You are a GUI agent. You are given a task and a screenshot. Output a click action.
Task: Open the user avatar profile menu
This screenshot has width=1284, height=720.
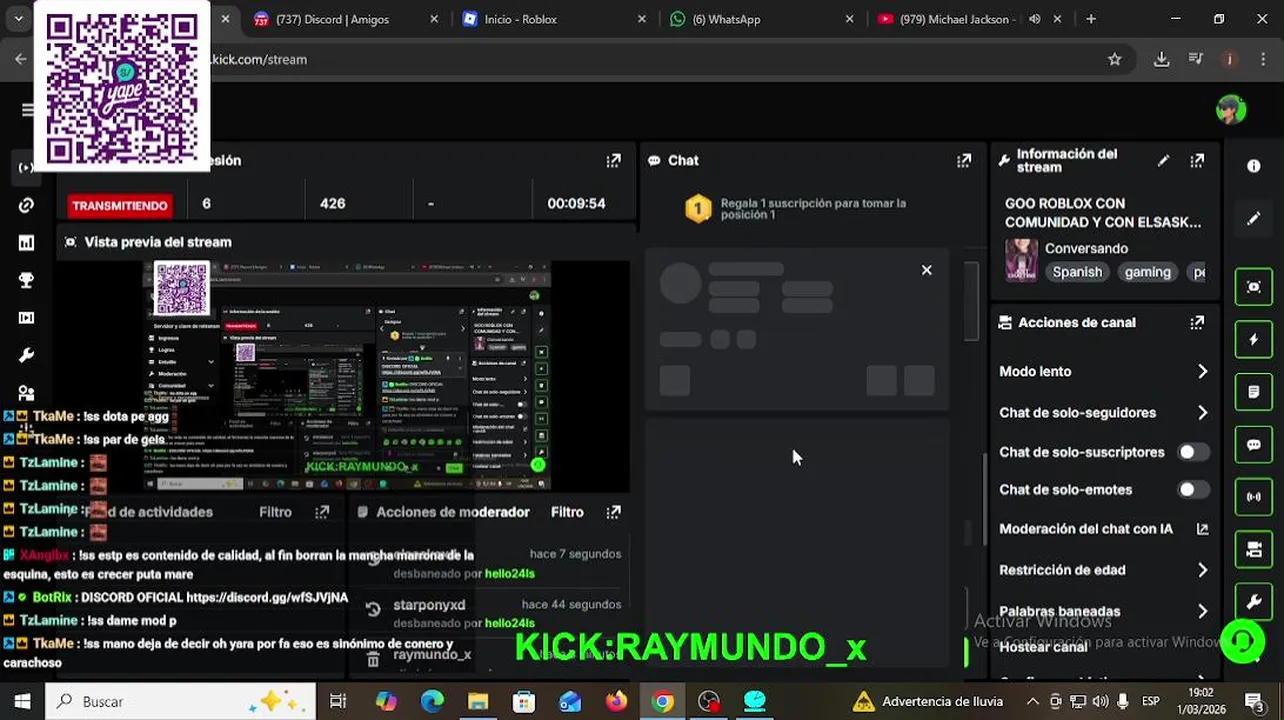click(1231, 109)
